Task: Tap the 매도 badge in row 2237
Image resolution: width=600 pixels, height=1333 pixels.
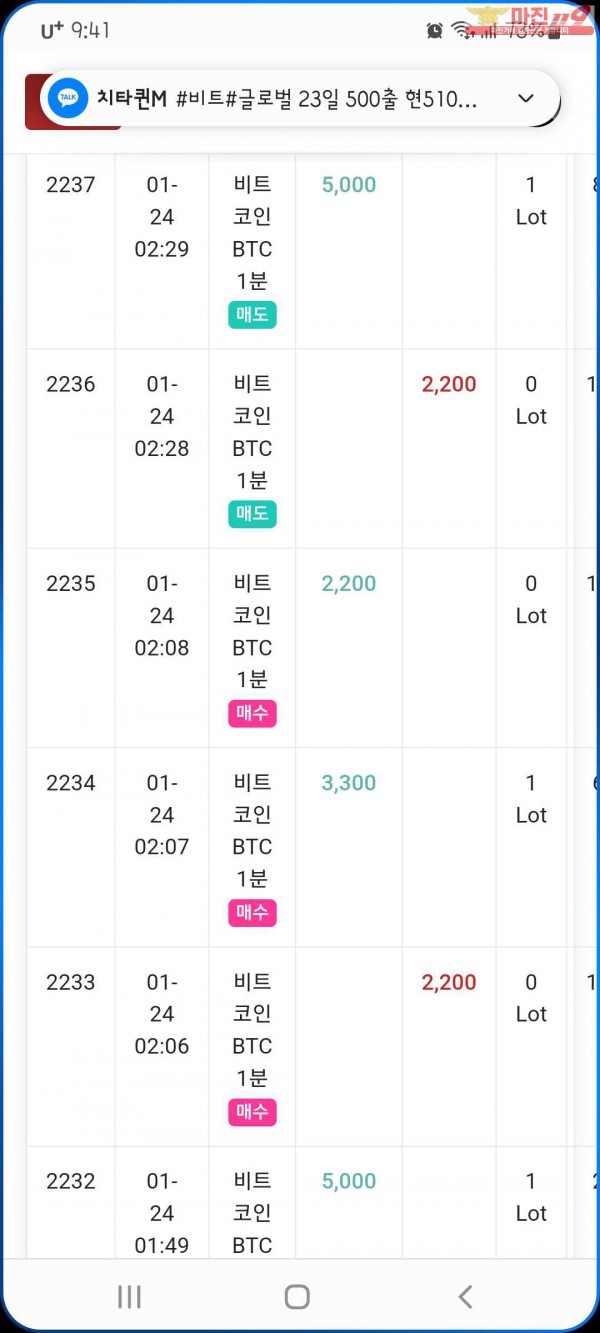Action: point(252,315)
